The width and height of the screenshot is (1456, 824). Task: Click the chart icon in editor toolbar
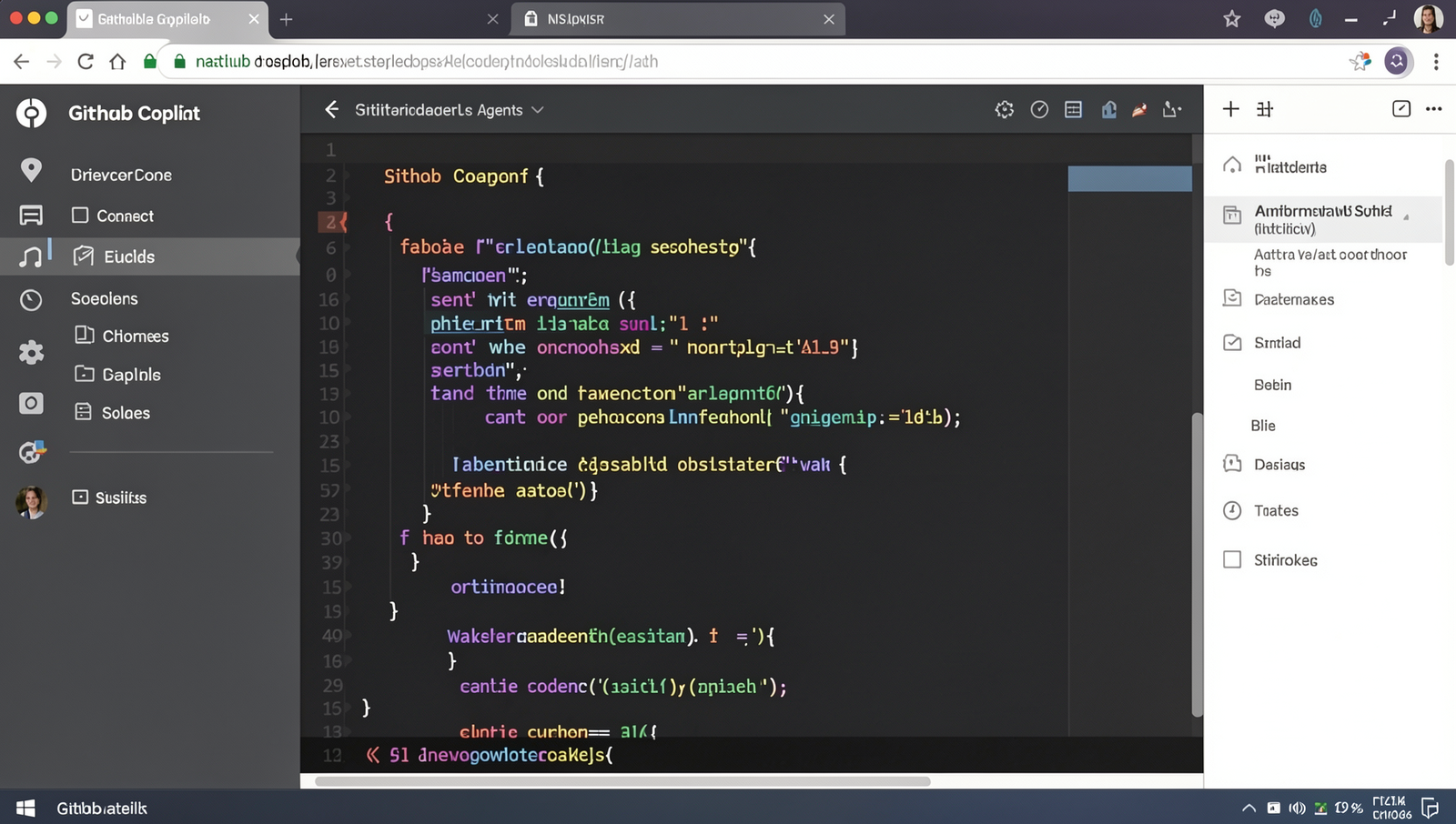point(1172,110)
